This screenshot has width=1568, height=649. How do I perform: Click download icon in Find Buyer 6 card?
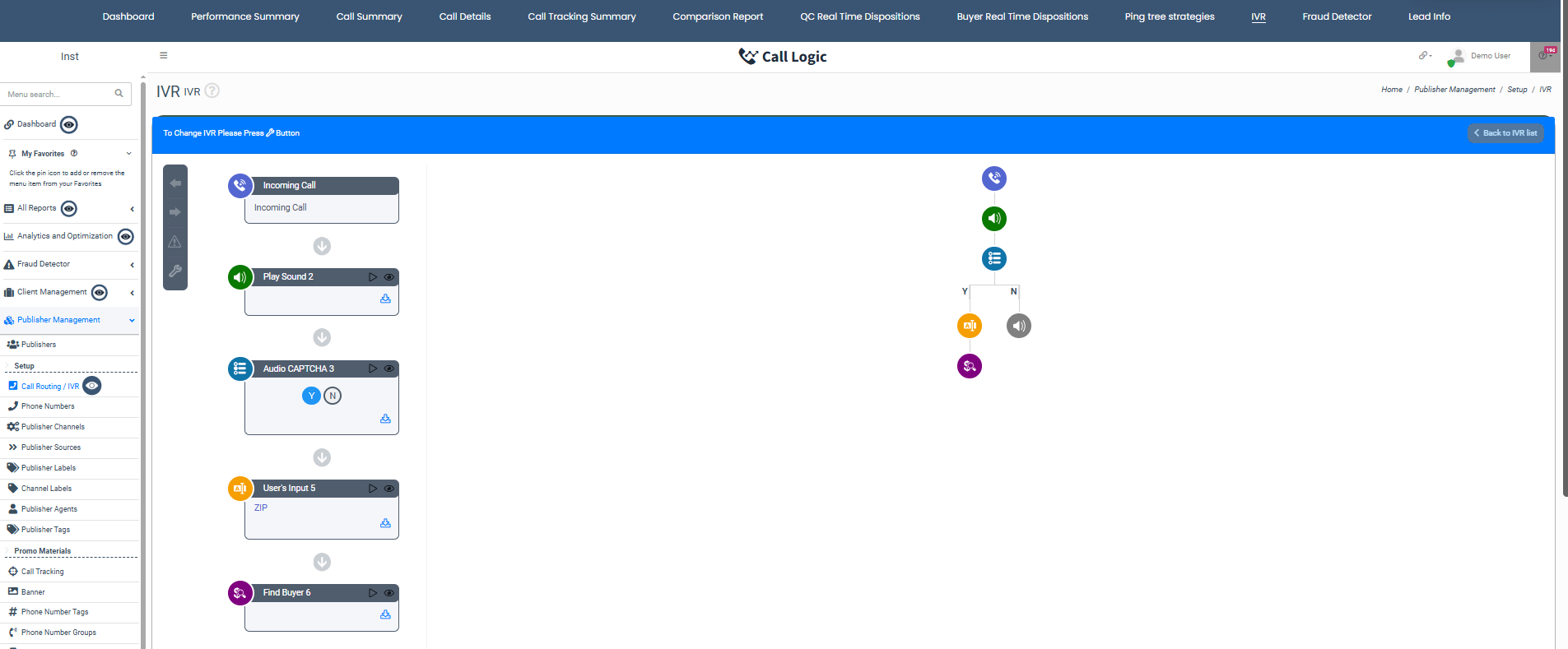[385, 614]
